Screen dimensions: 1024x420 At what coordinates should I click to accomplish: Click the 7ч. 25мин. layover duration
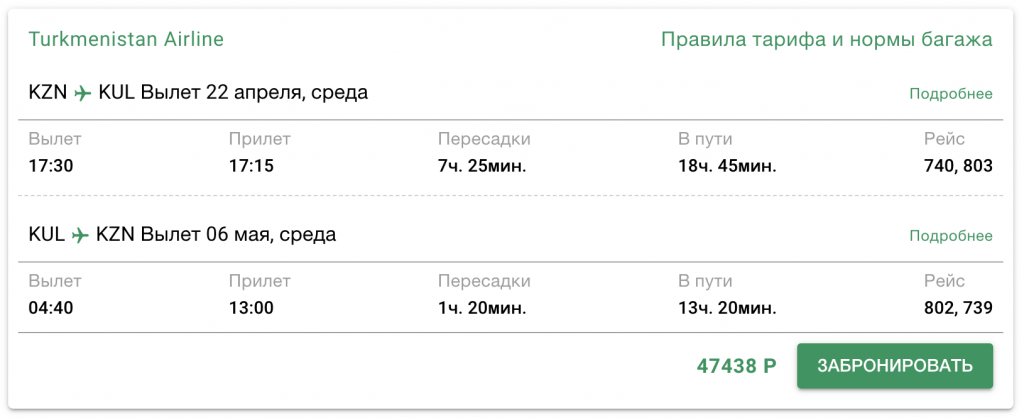click(x=482, y=165)
